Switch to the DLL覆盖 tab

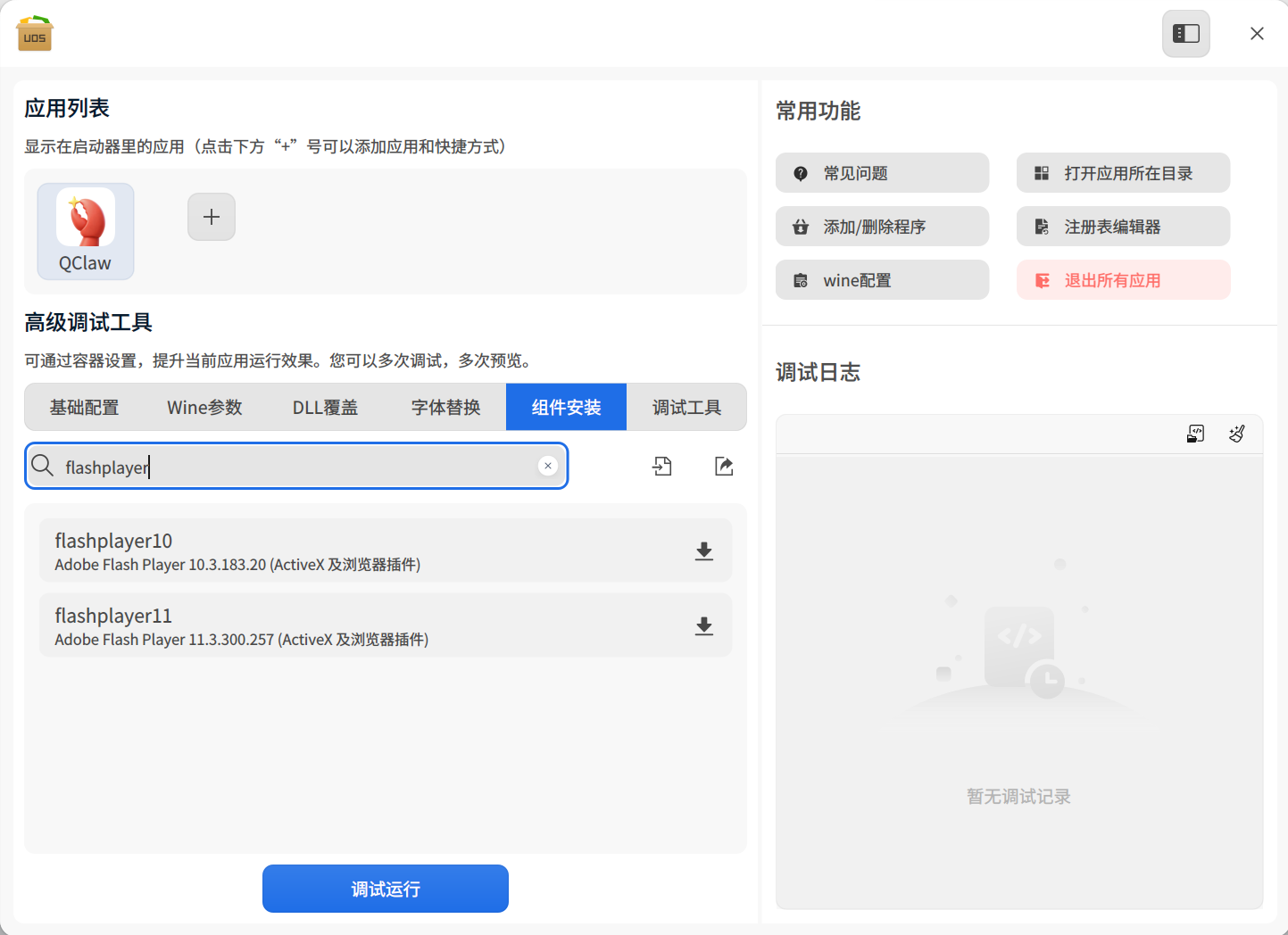pyautogui.click(x=326, y=407)
